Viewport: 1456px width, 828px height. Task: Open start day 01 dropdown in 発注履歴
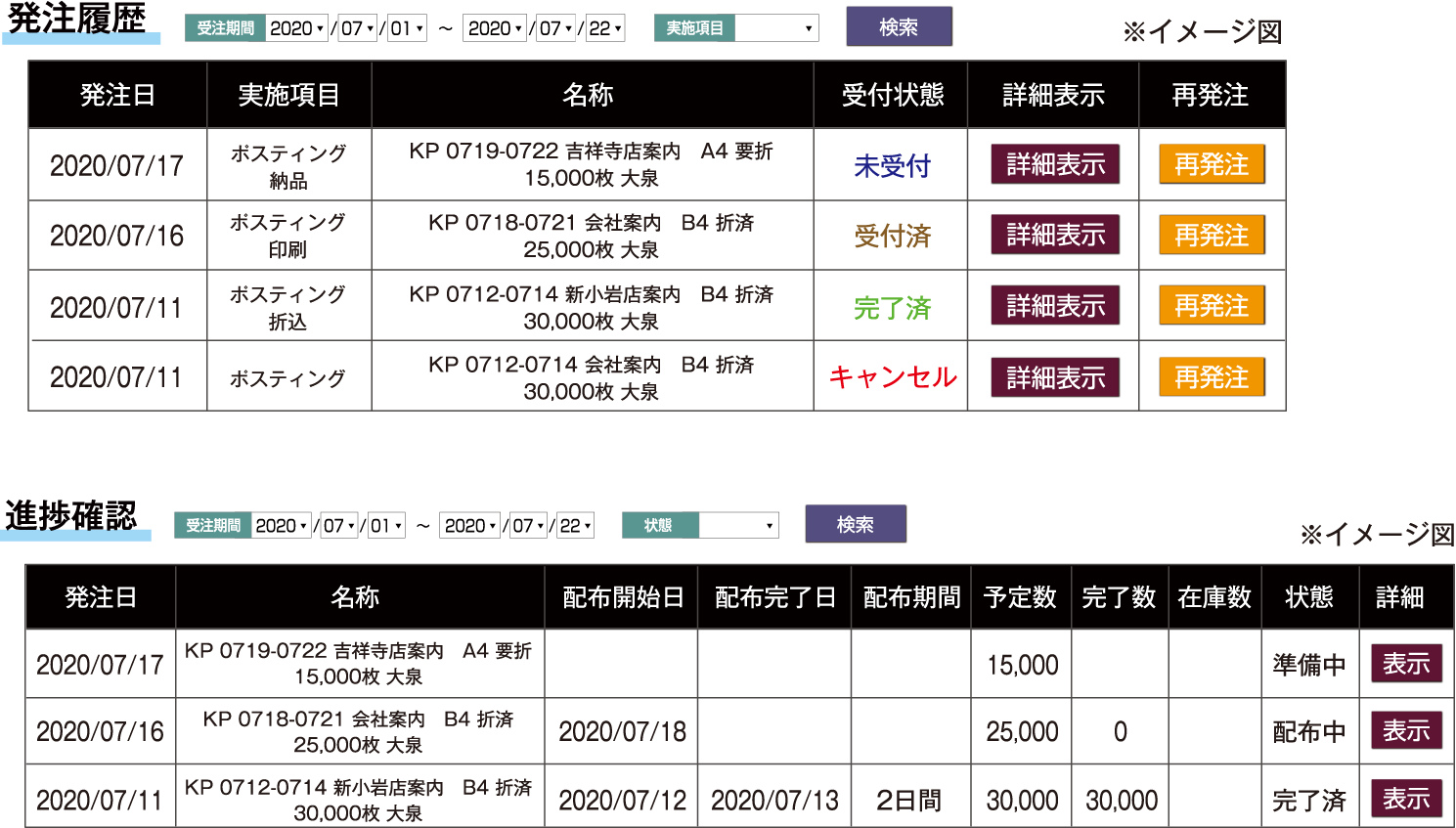pyautogui.click(x=407, y=28)
